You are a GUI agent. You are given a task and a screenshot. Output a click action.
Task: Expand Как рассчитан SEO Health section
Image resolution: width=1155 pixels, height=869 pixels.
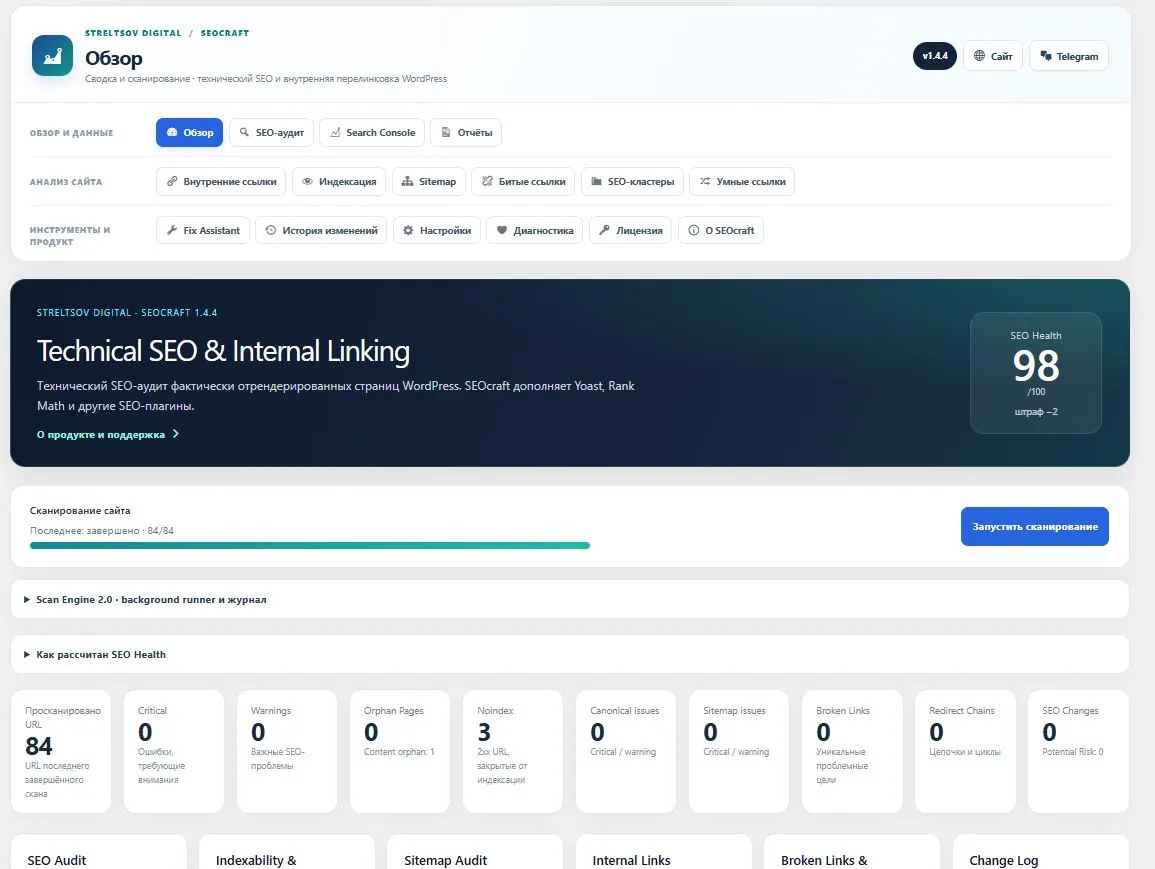tap(569, 654)
